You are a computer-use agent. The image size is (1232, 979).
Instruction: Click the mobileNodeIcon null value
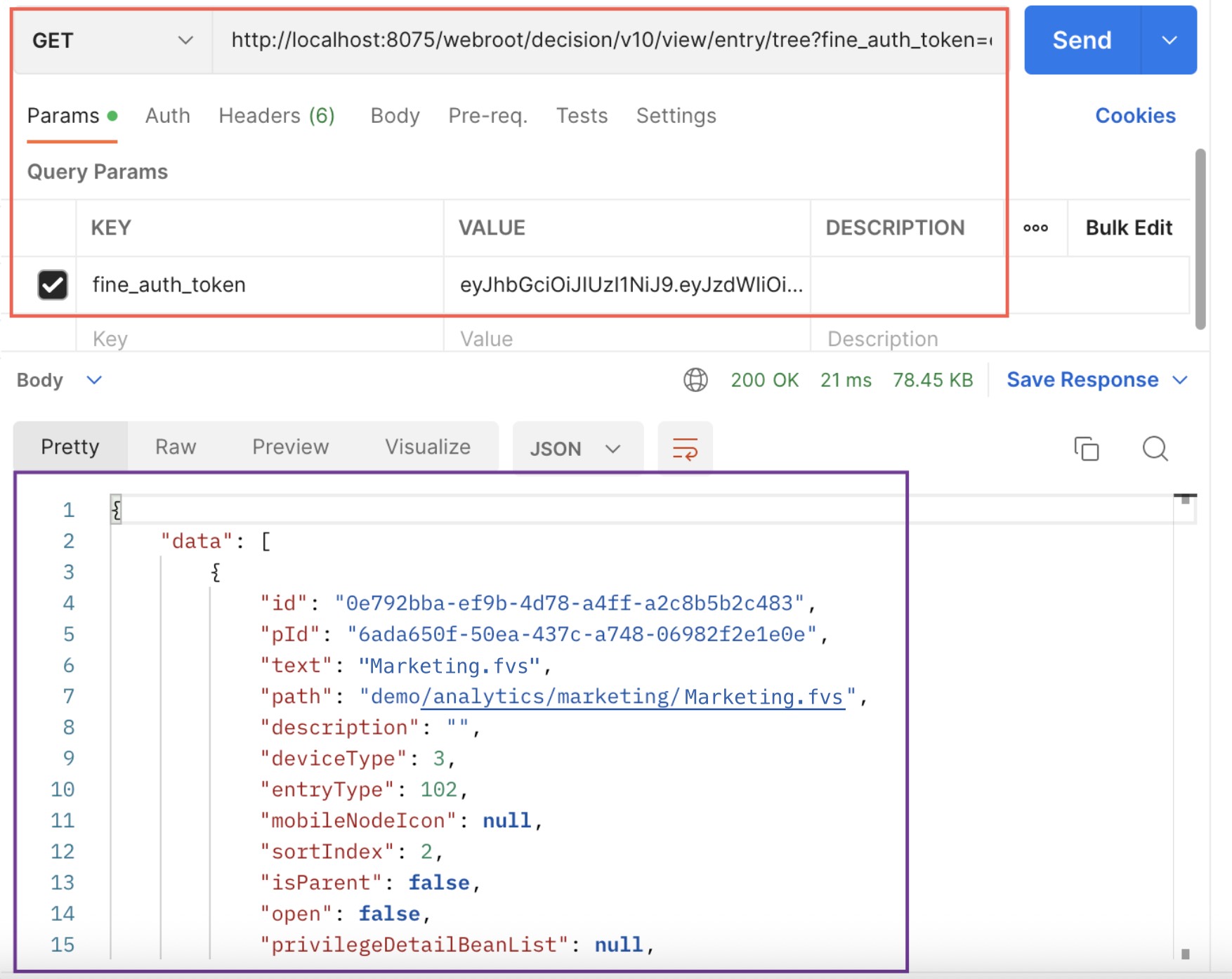[x=507, y=820]
